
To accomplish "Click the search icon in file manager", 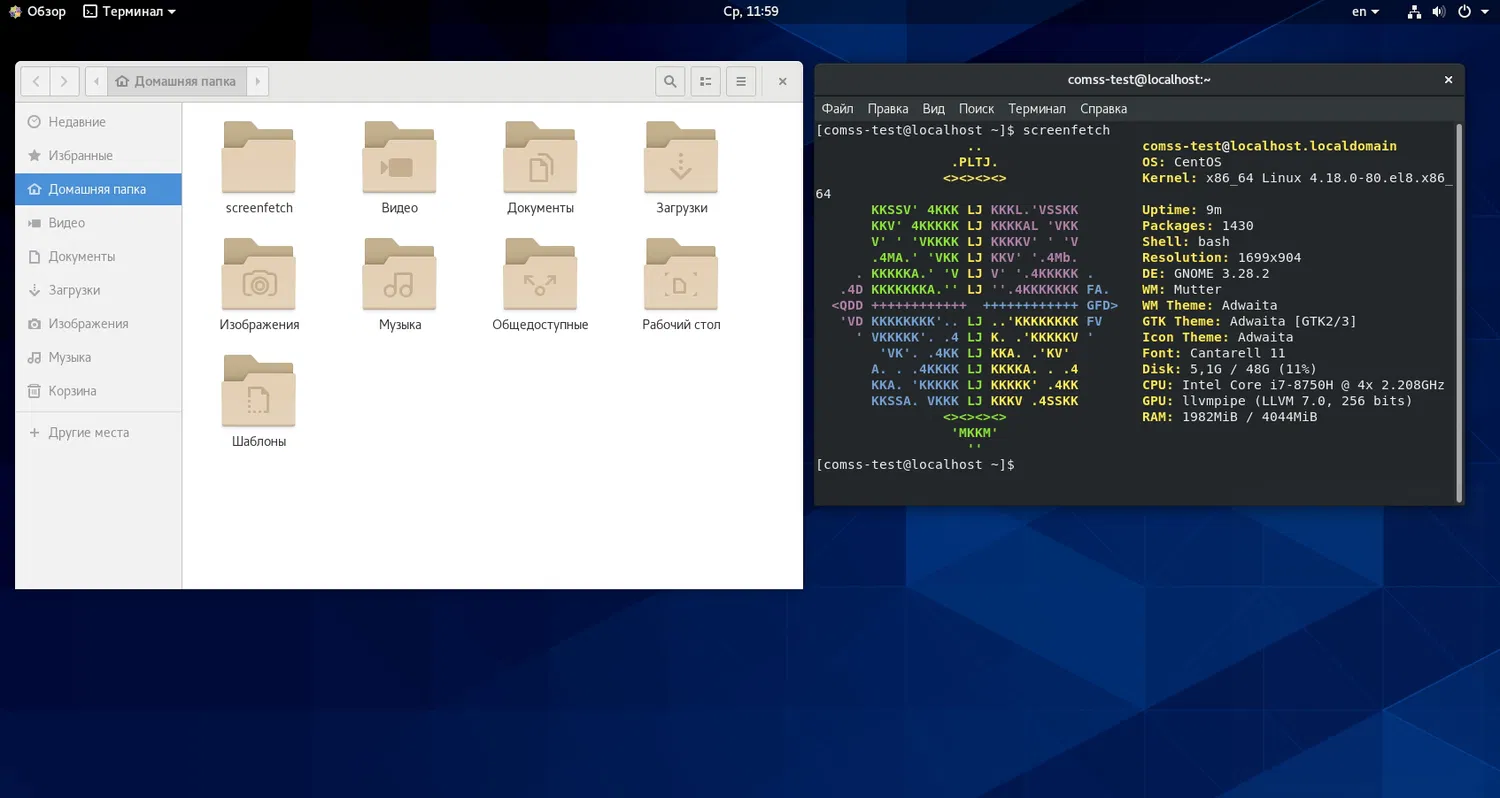I will pos(670,81).
